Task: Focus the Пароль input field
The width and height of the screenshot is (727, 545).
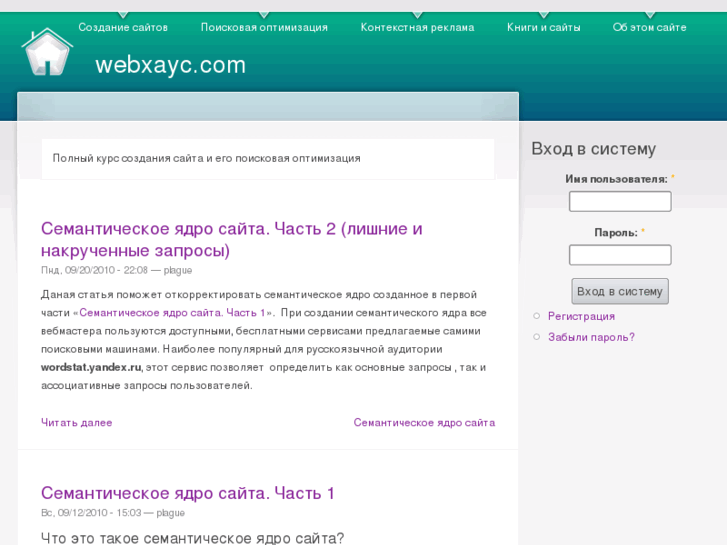Action: click(619, 255)
